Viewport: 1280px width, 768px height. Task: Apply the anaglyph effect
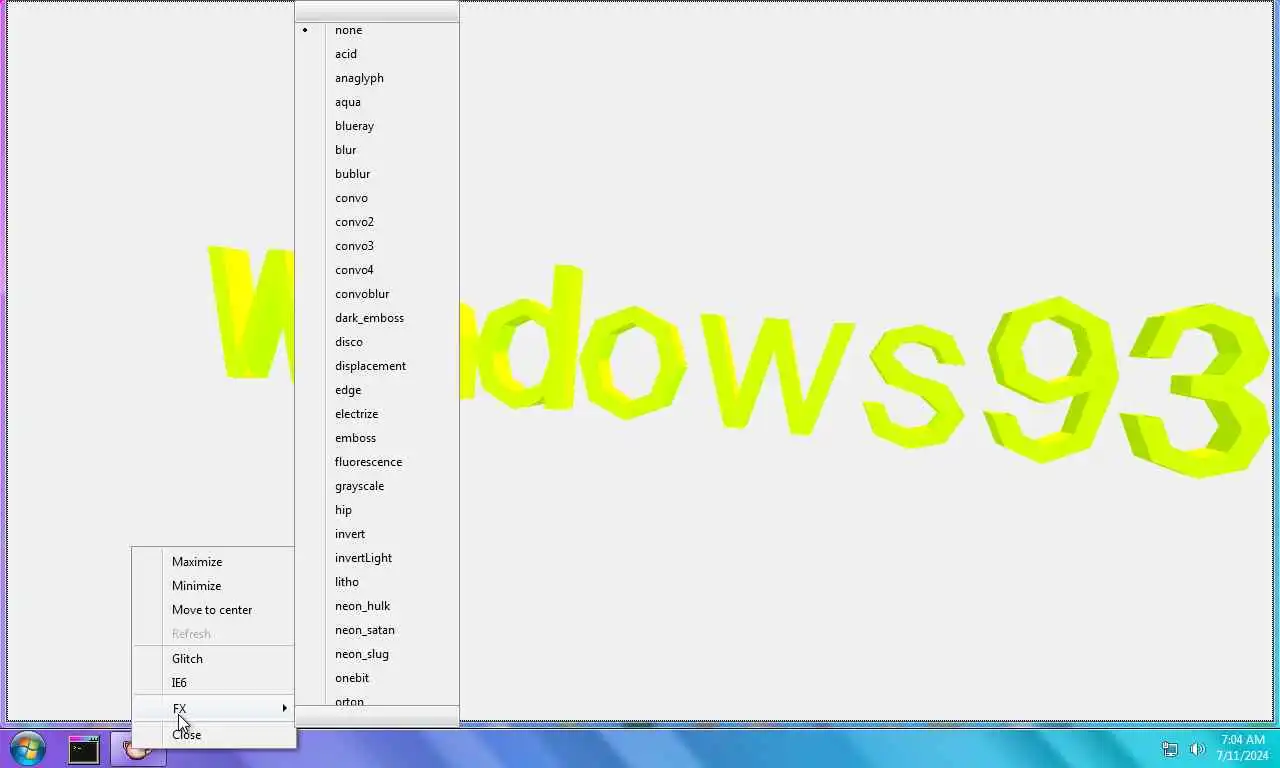pos(378,78)
